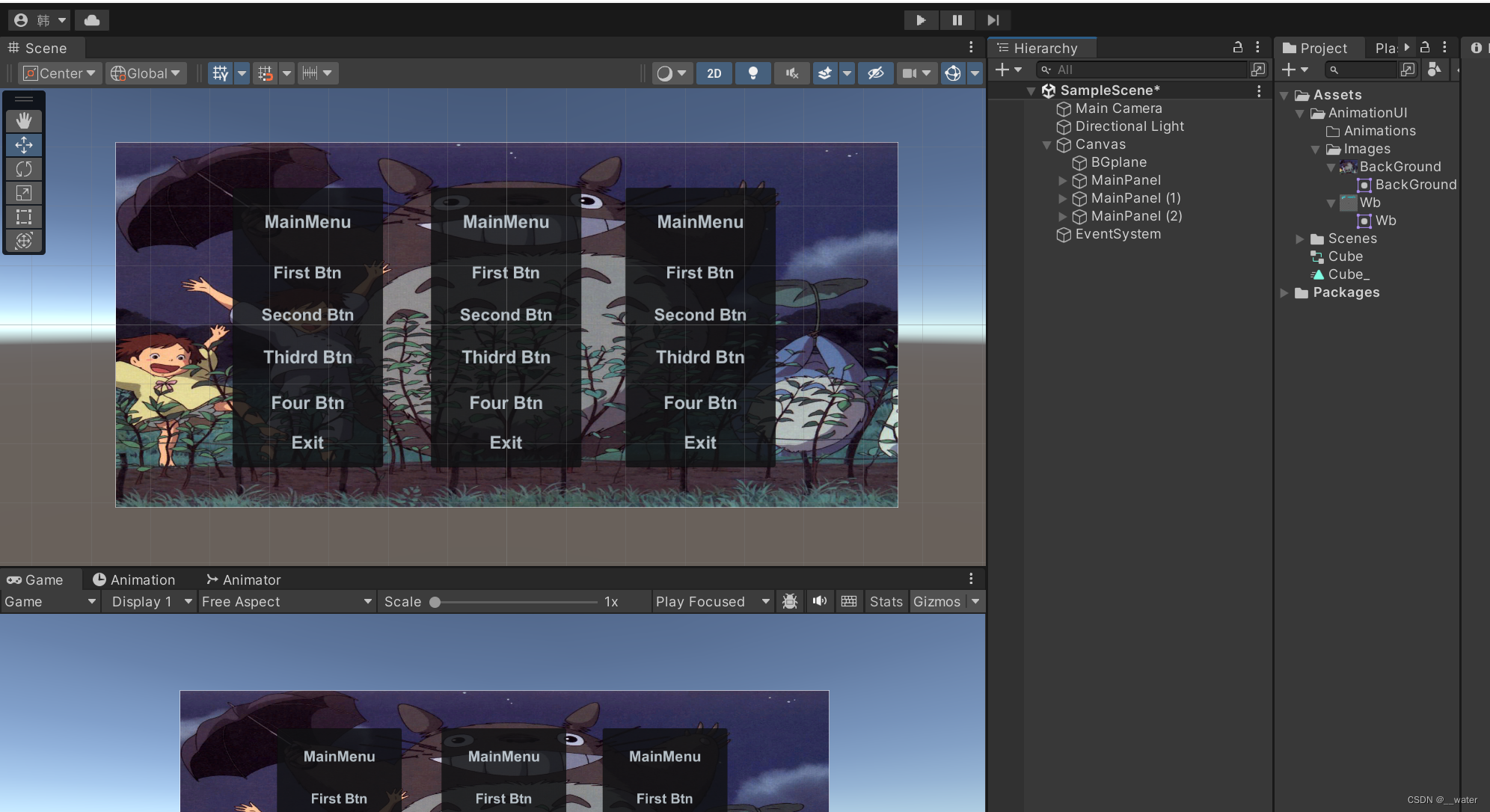Start Play mode
The image size is (1490, 812).
921,20
